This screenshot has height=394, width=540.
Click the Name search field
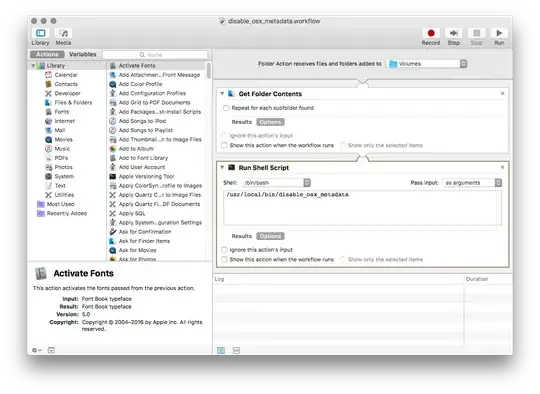[x=155, y=55]
